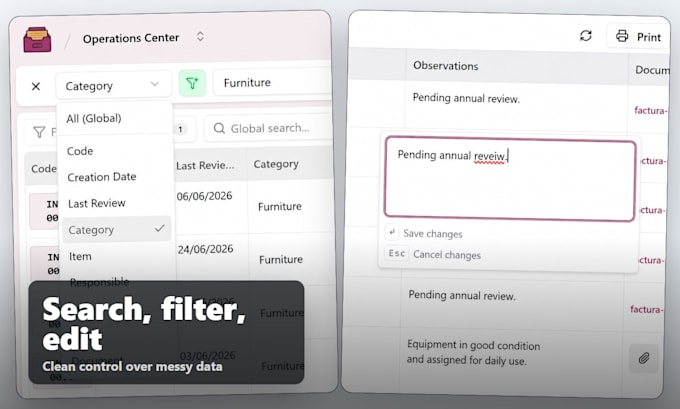Screen dimensions: 680x409
Task: Click the green add-filter funnel icon
Action: click(192, 83)
